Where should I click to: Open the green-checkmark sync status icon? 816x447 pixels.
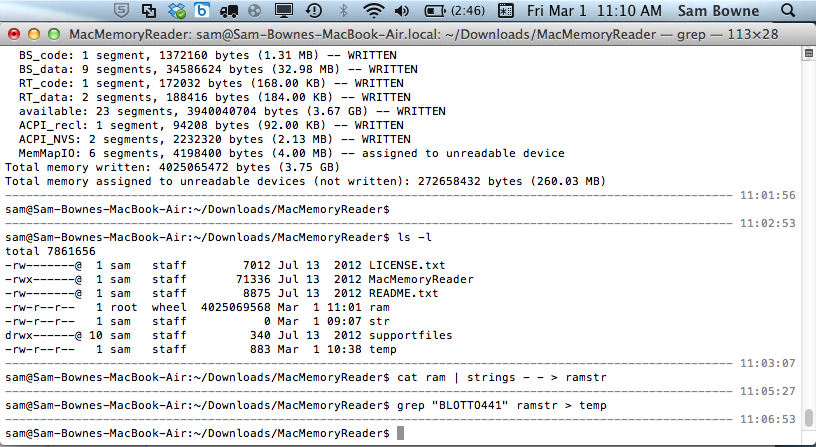pos(176,12)
